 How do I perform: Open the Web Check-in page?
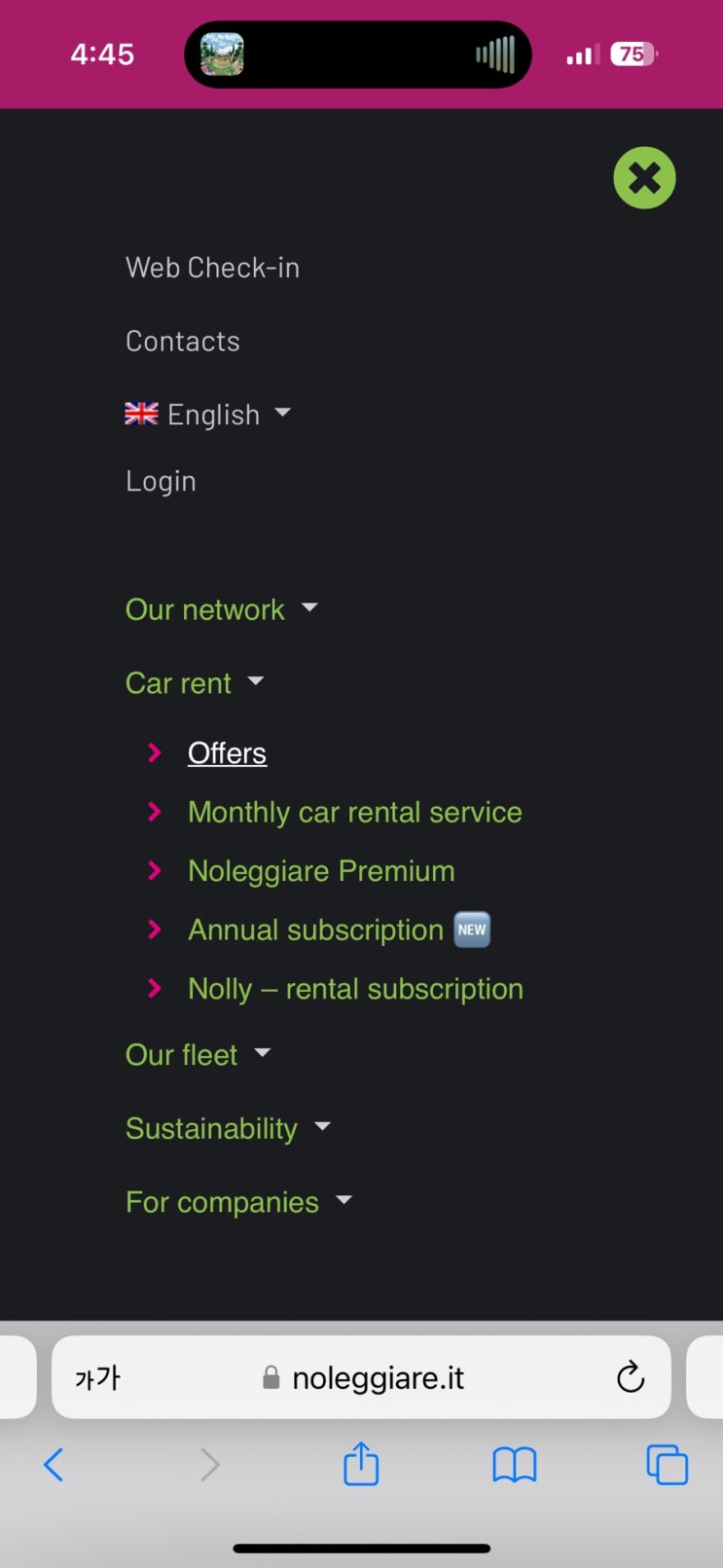click(x=212, y=268)
